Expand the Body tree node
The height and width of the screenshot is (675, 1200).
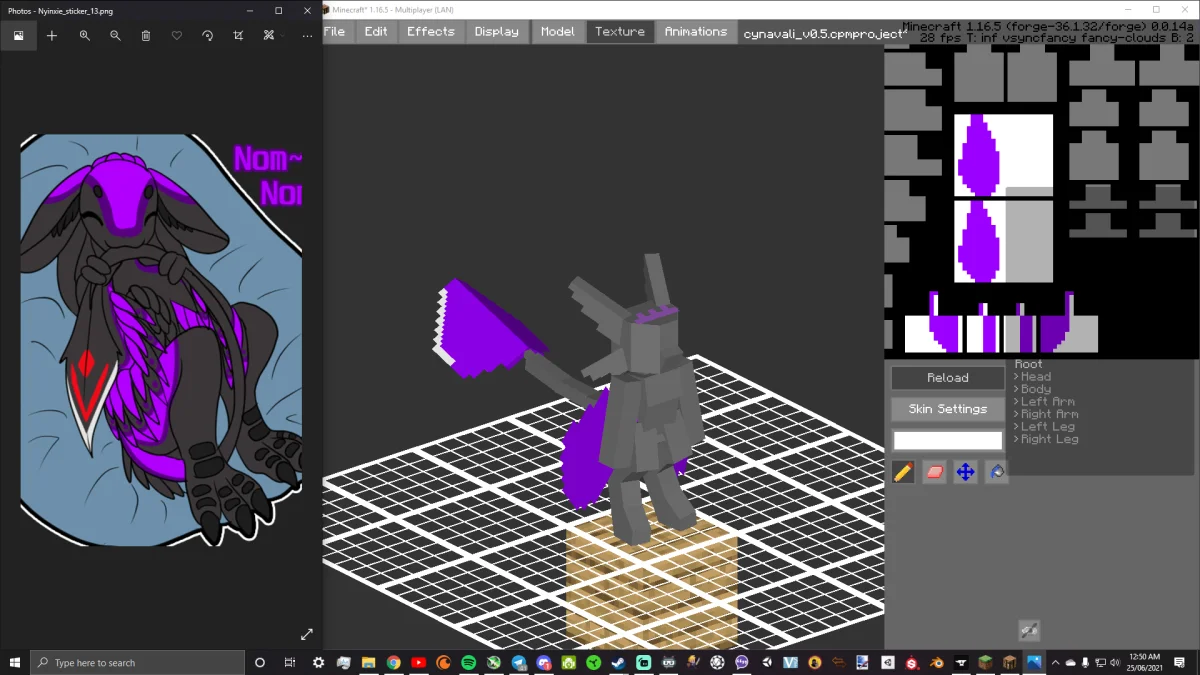pos(1016,389)
